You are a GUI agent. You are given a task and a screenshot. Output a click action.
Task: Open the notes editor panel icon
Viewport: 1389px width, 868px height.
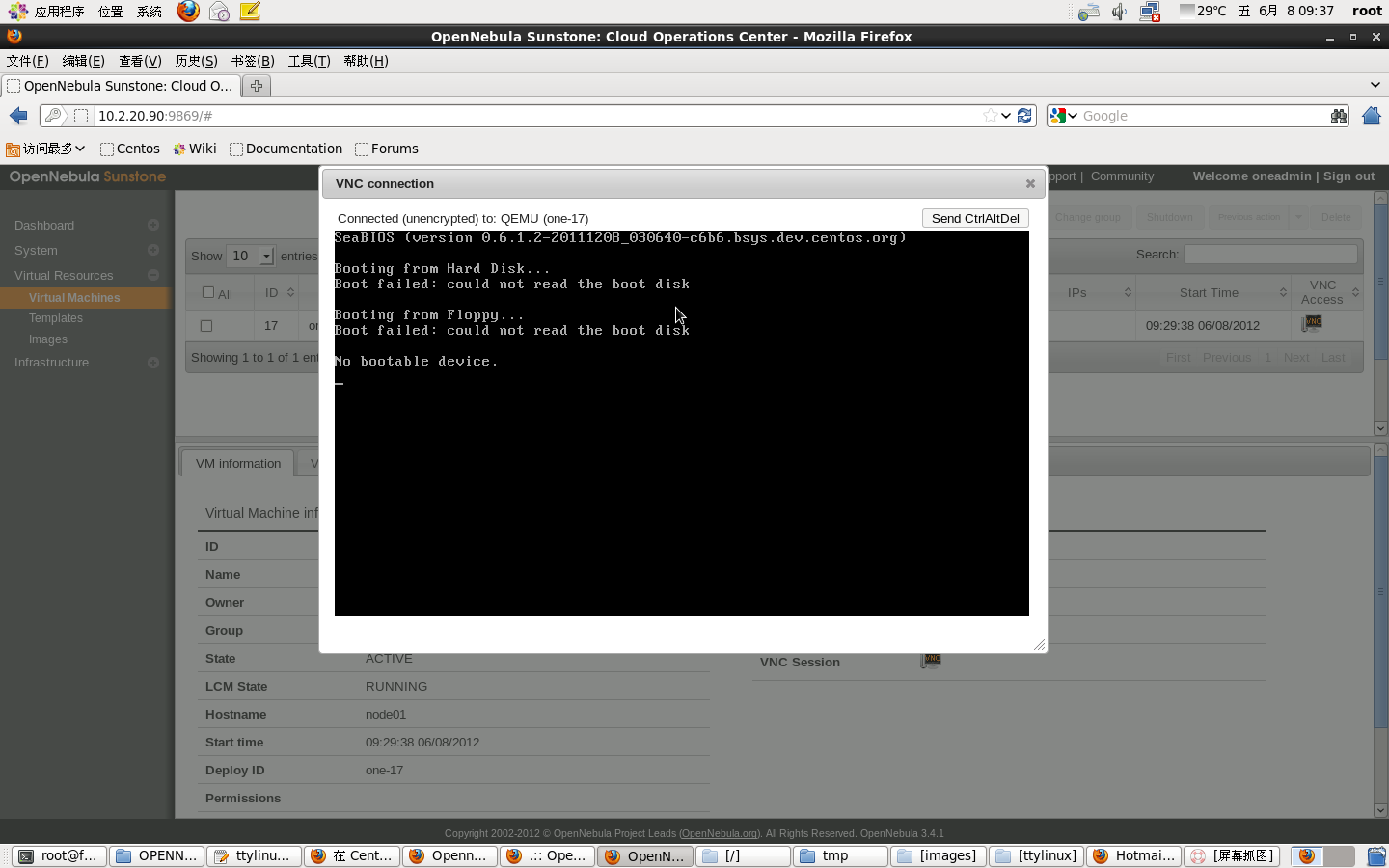[250, 12]
